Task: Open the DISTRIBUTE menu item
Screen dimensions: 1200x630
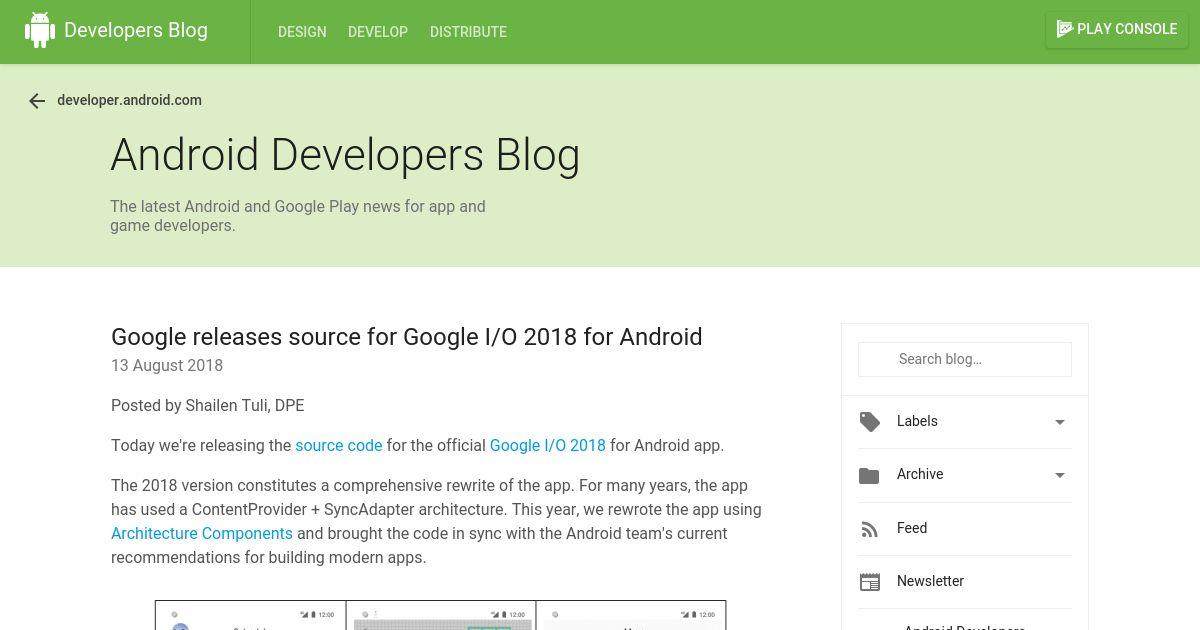Action: pyautogui.click(x=468, y=32)
